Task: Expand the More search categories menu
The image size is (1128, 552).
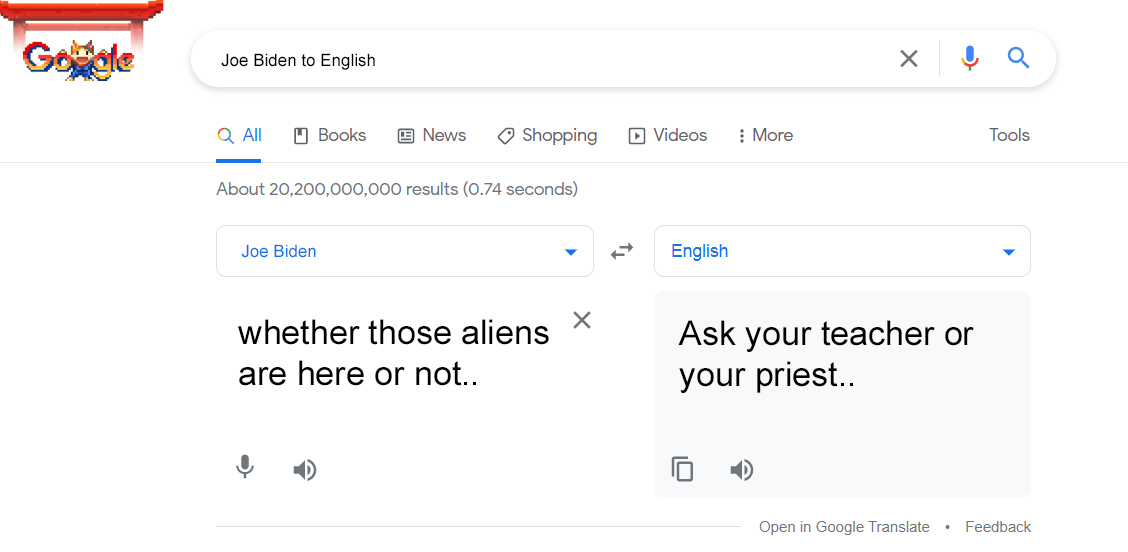Action: (765, 135)
